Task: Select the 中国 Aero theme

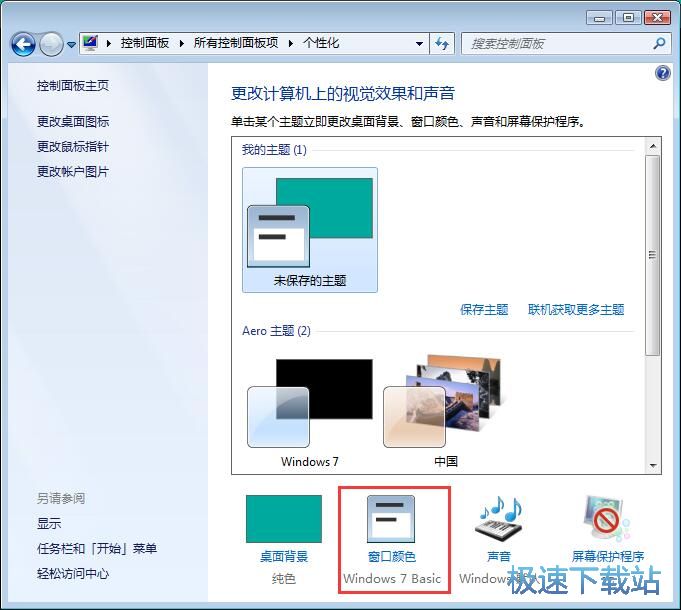Action: click(x=446, y=410)
